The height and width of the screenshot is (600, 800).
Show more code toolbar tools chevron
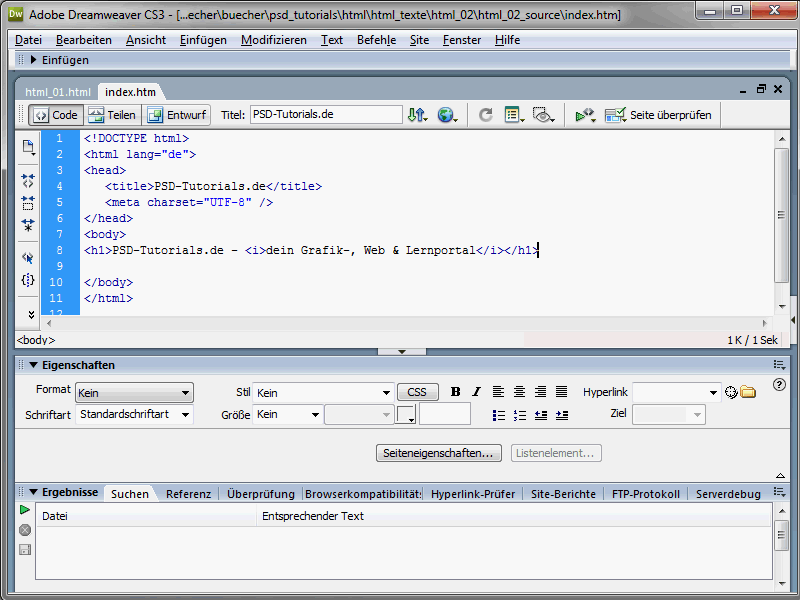pyautogui.click(x=31, y=315)
